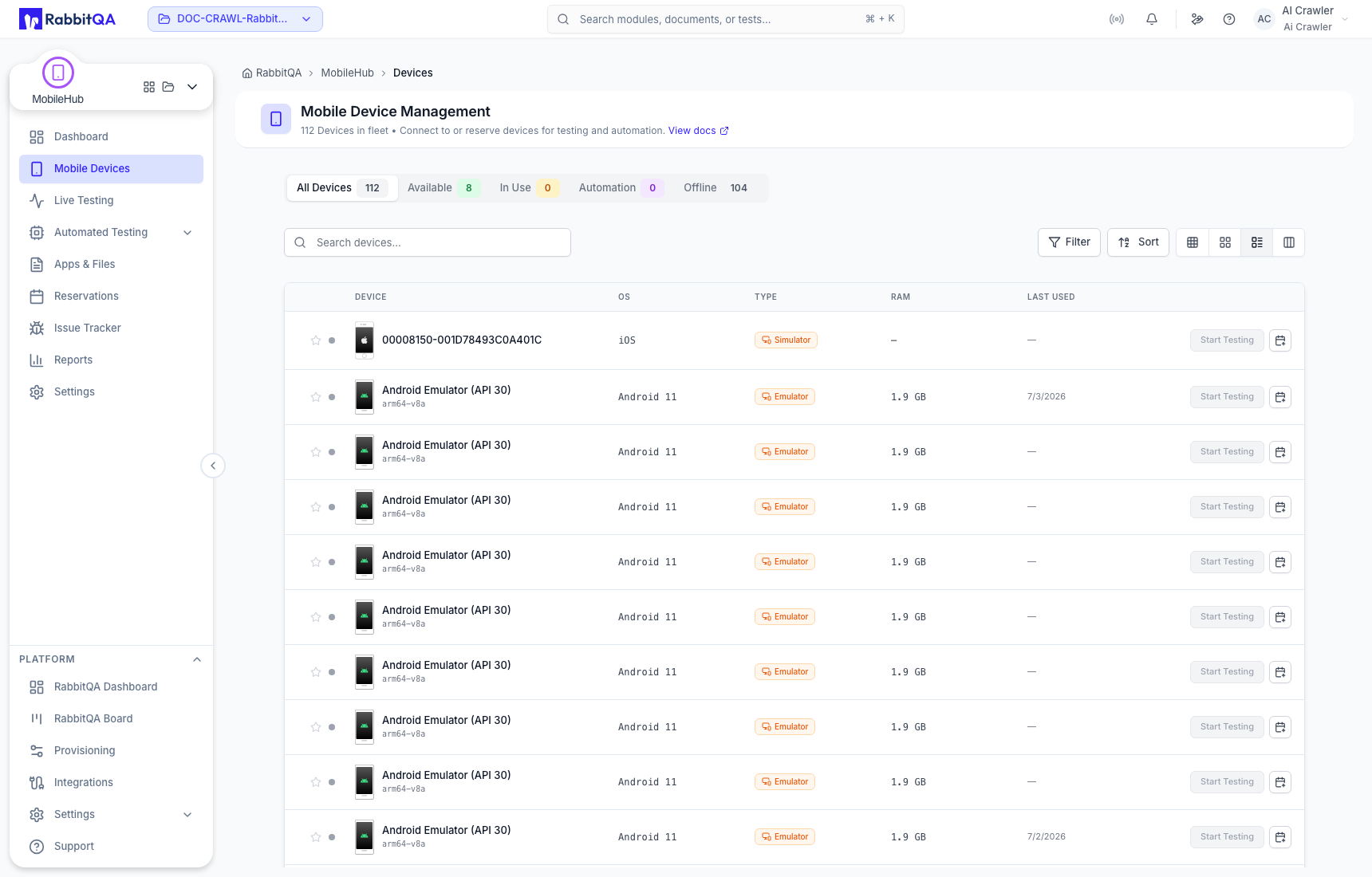Viewport: 1372px width, 877px height.
Task: Click the Search devices field
Action: click(x=428, y=242)
